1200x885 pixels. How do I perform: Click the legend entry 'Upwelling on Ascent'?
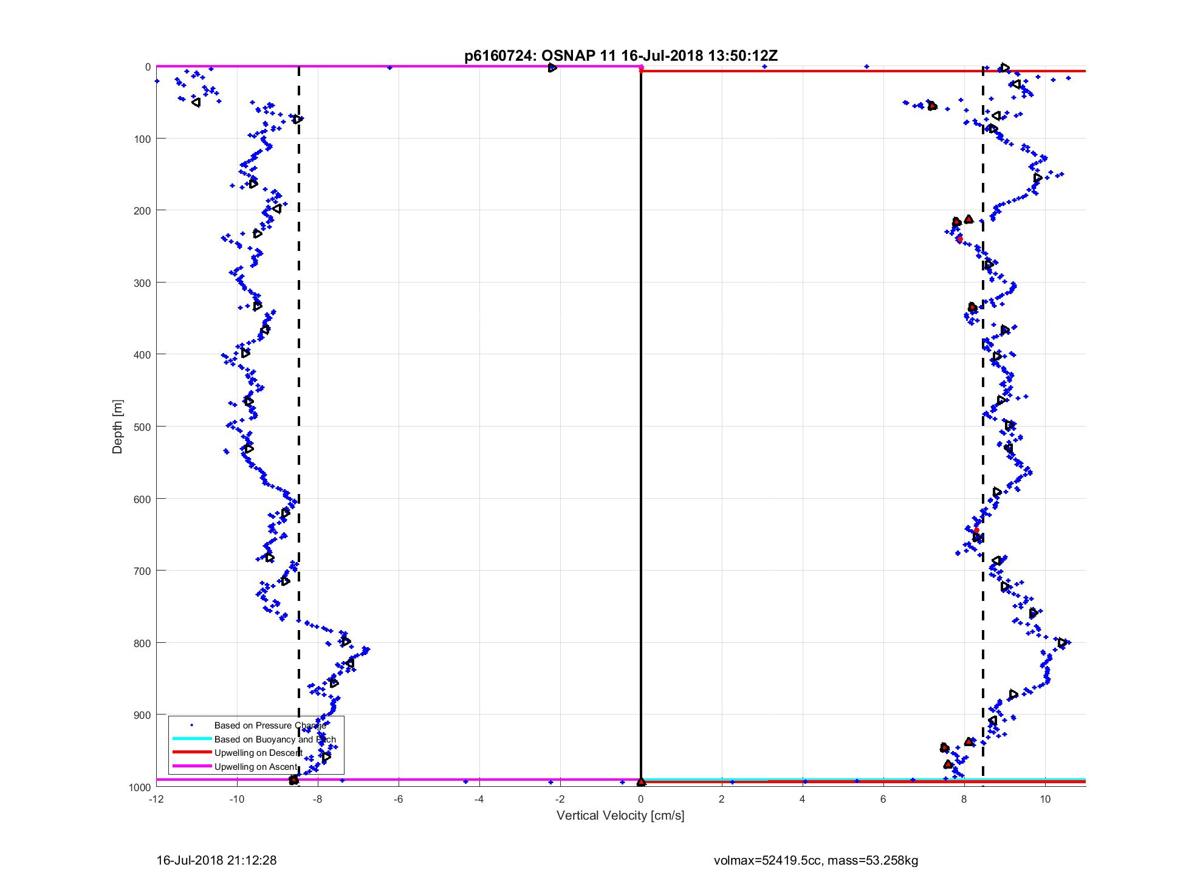pyautogui.click(x=255, y=766)
